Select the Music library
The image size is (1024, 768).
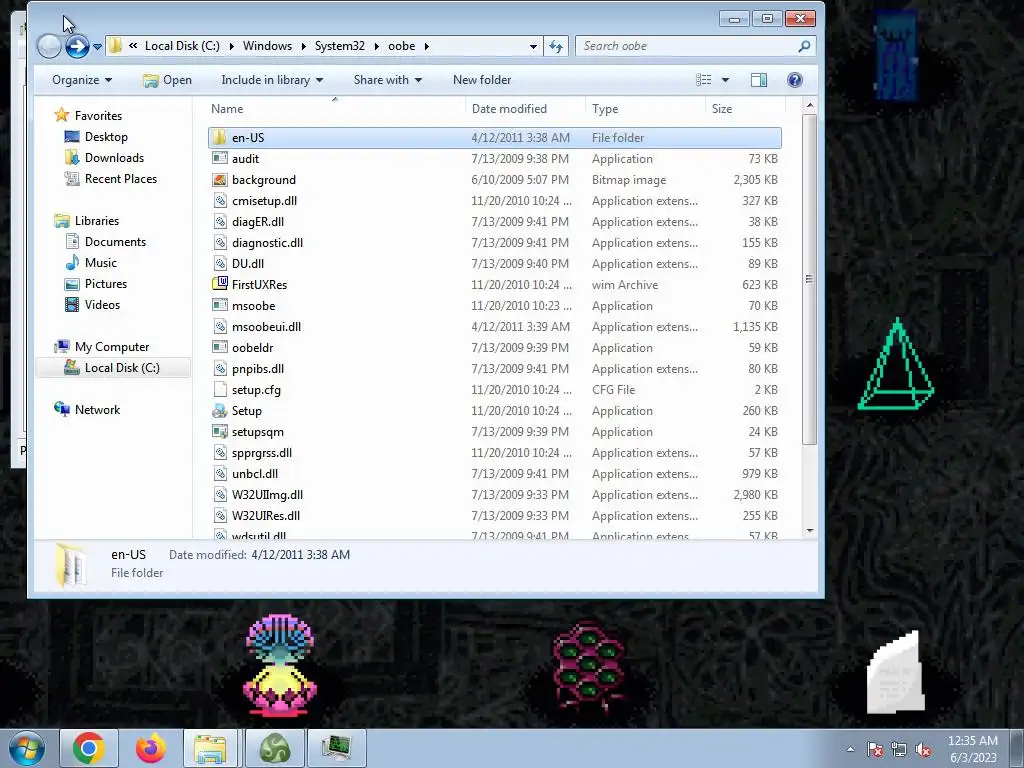tap(101, 263)
